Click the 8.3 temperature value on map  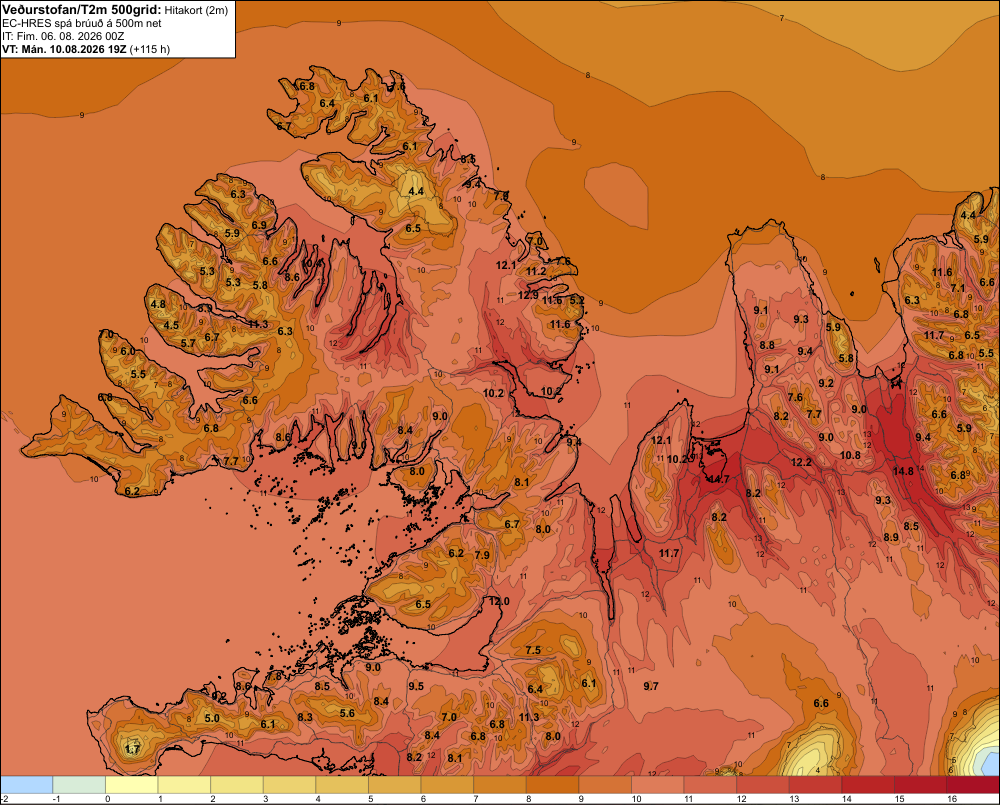(305, 717)
